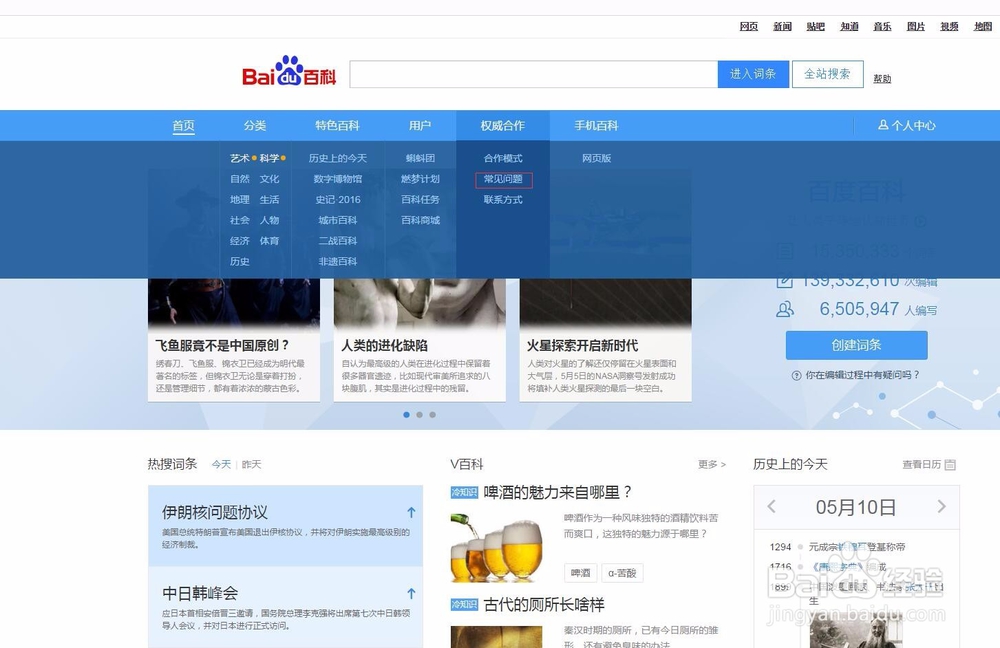Show previous day in 历史上的今天
1000x648 pixels.
click(772, 506)
